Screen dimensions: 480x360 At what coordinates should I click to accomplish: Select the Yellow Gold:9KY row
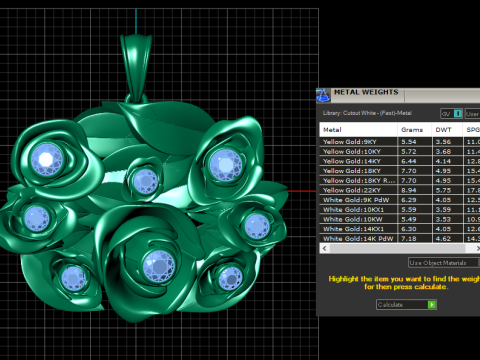coord(400,142)
